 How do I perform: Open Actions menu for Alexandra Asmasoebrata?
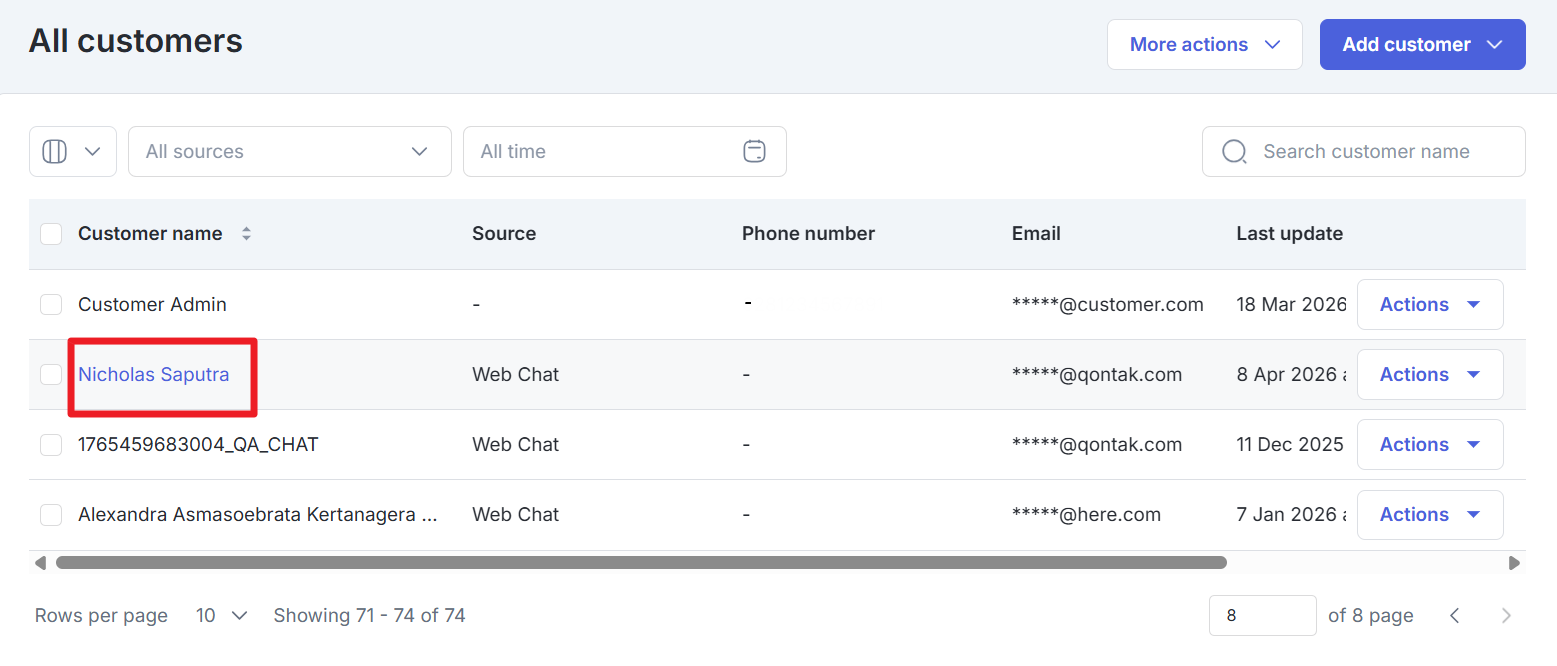click(1429, 515)
